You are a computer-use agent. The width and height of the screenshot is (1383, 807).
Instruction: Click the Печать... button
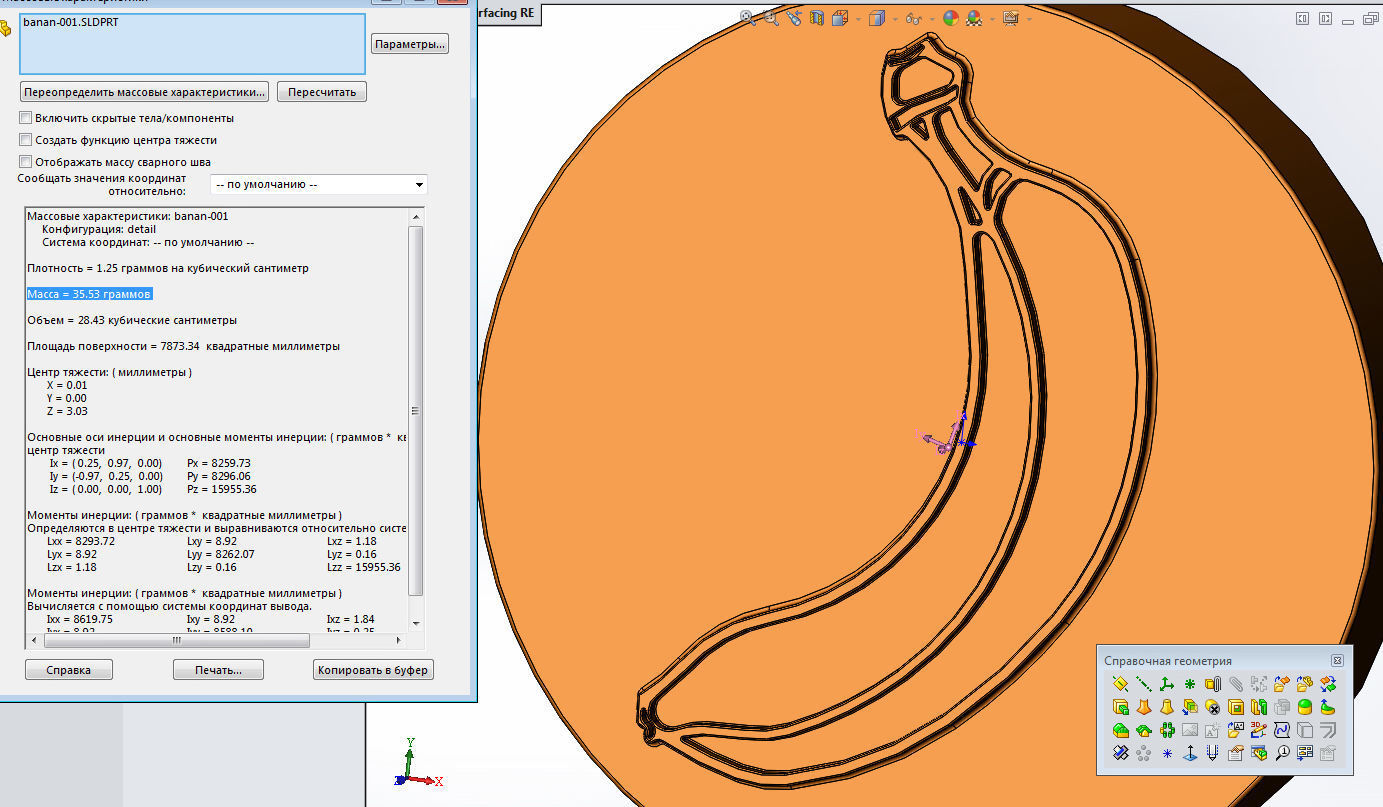point(218,670)
